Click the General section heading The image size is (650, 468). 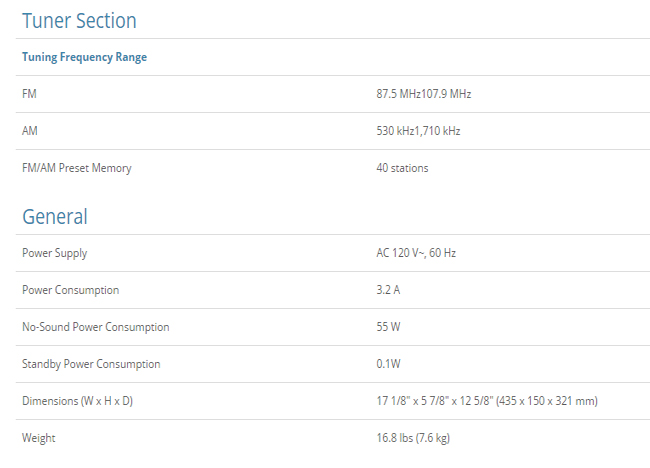[55, 216]
